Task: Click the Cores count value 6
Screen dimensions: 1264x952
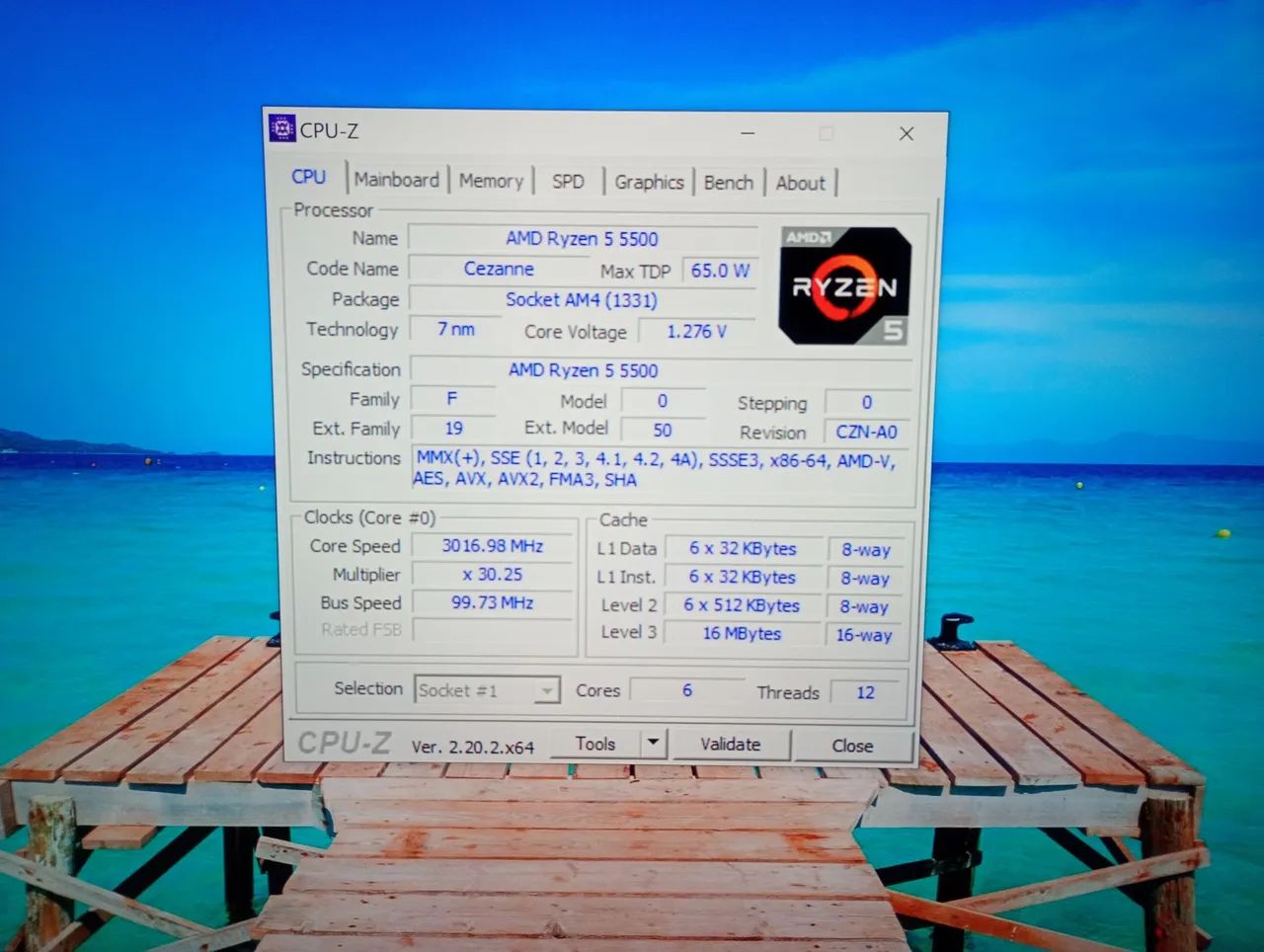Action: tap(687, 691)
